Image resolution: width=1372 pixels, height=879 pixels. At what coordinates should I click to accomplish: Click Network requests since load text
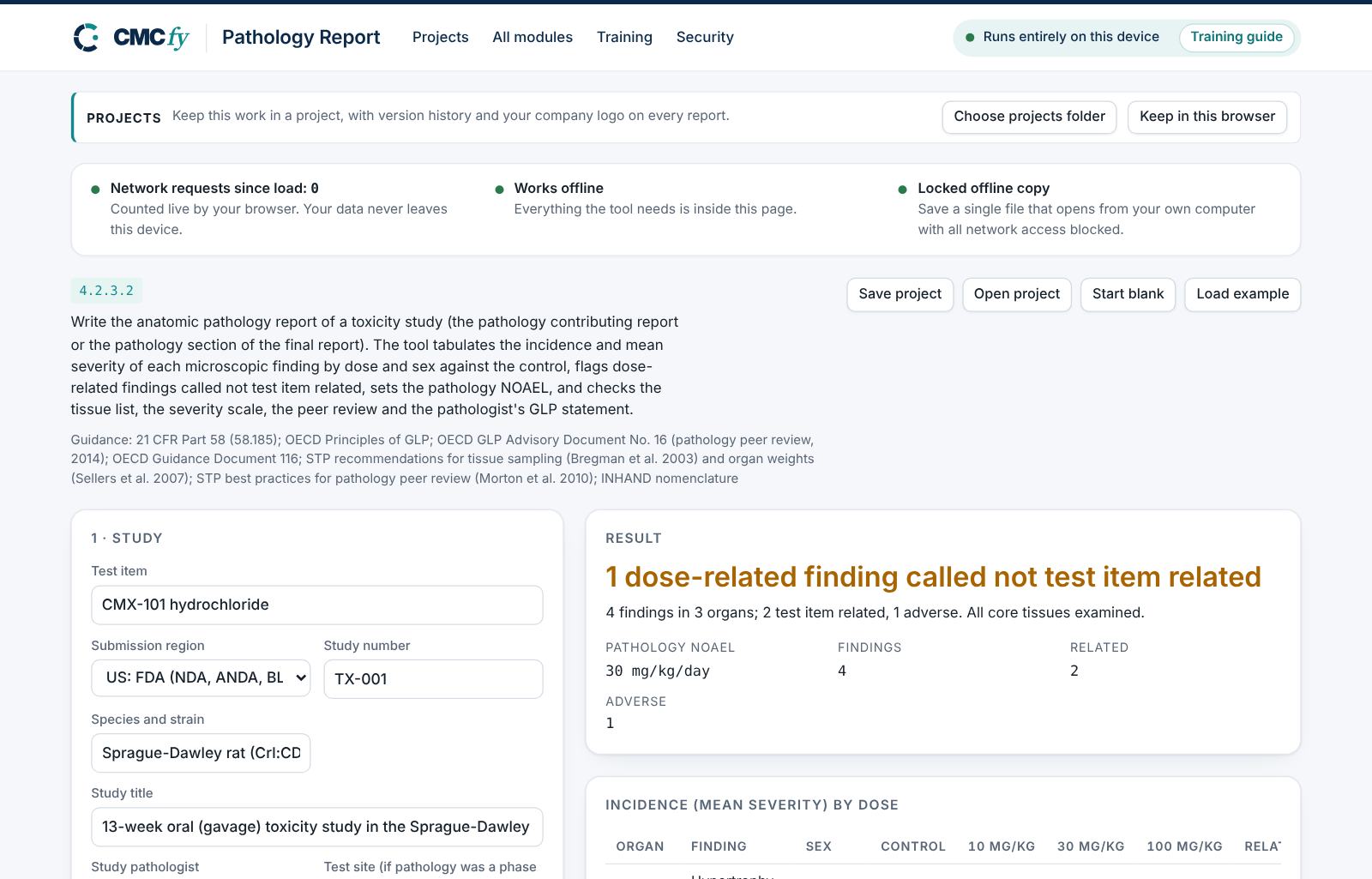pos(214,188)
